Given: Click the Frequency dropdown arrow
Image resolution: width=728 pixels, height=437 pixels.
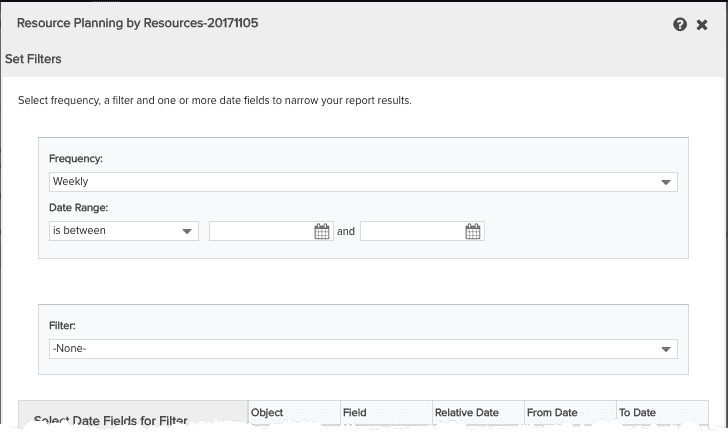Looking at the screenshot, I should point(666,182).
